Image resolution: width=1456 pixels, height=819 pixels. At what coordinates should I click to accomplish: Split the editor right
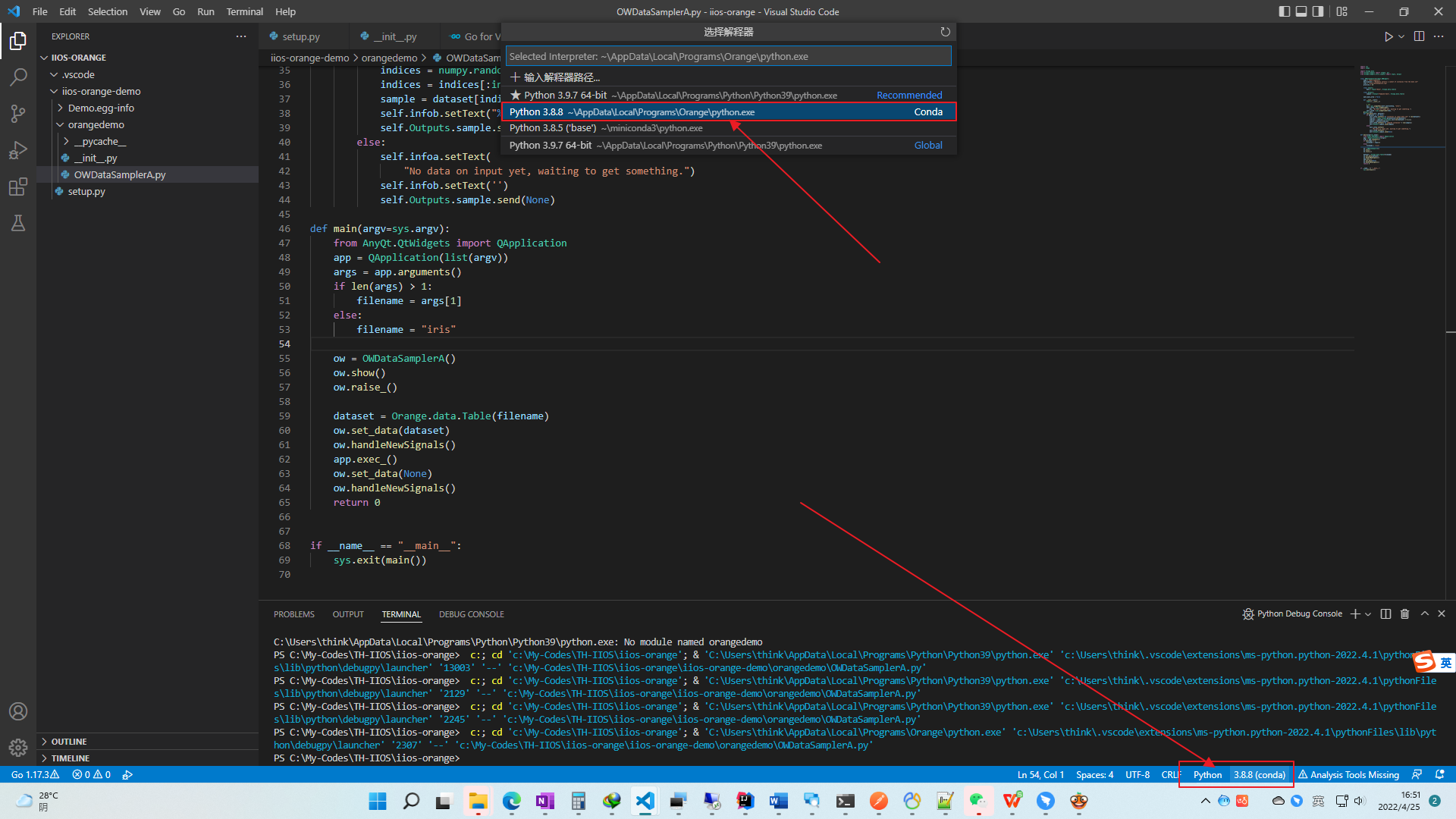pos(1419,36)
